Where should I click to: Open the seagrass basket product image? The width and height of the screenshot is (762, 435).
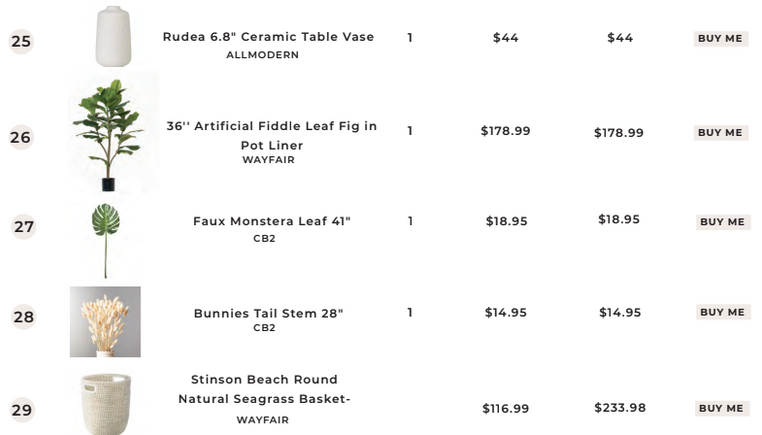click(x=105, y=403)
